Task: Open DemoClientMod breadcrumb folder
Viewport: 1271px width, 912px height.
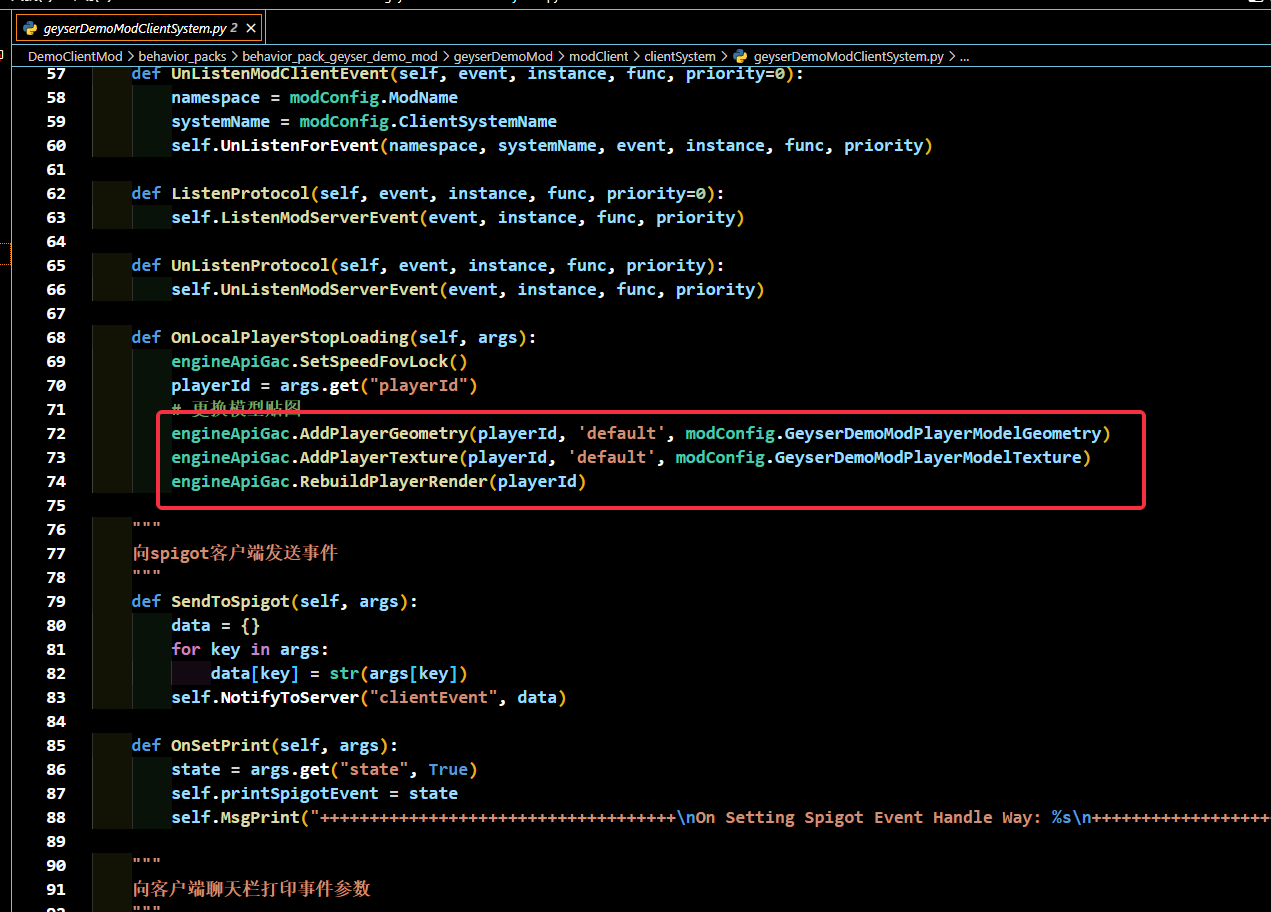Action: click(x=75, y=57)
